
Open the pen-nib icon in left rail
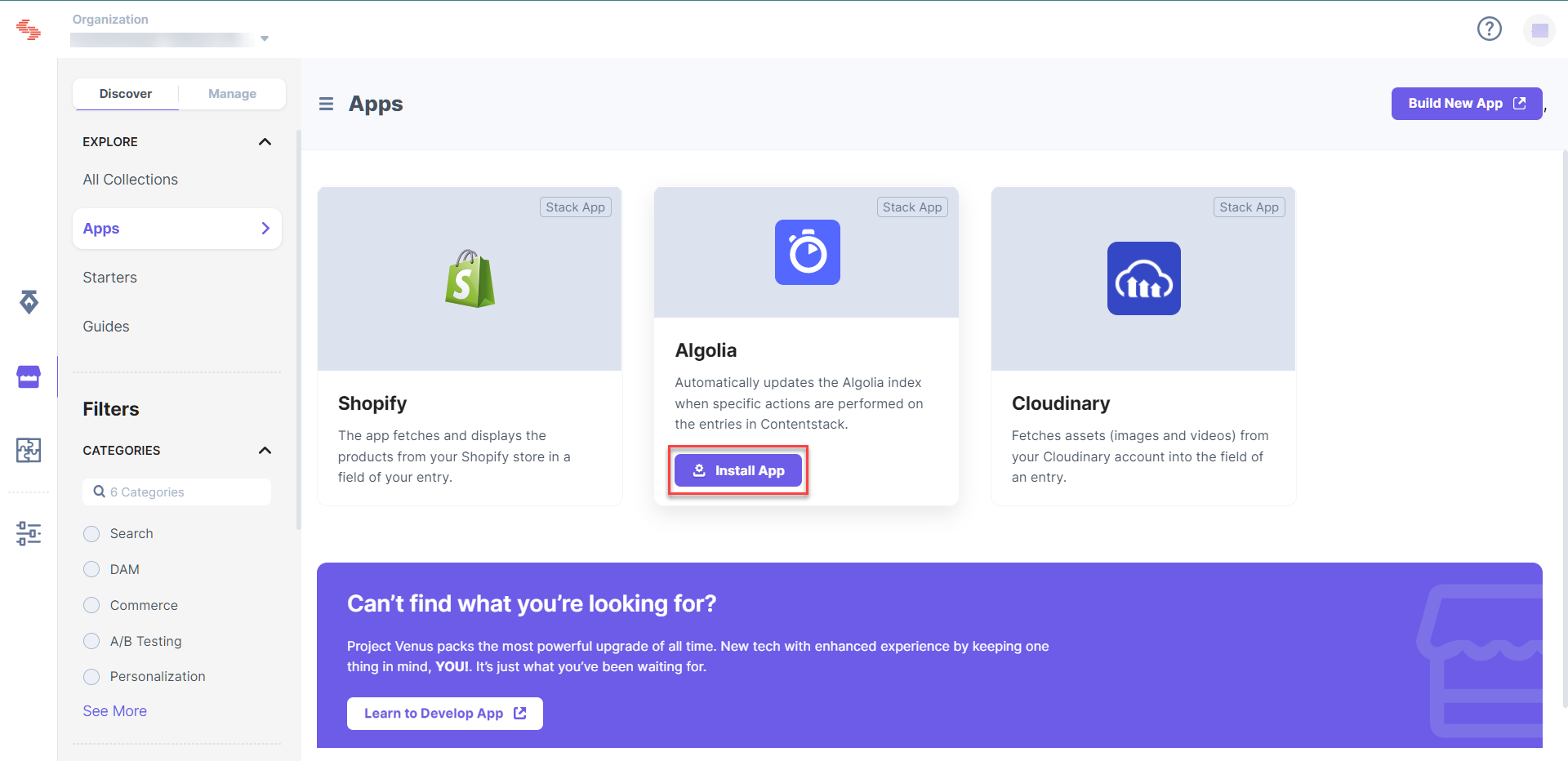coord(29,302)
